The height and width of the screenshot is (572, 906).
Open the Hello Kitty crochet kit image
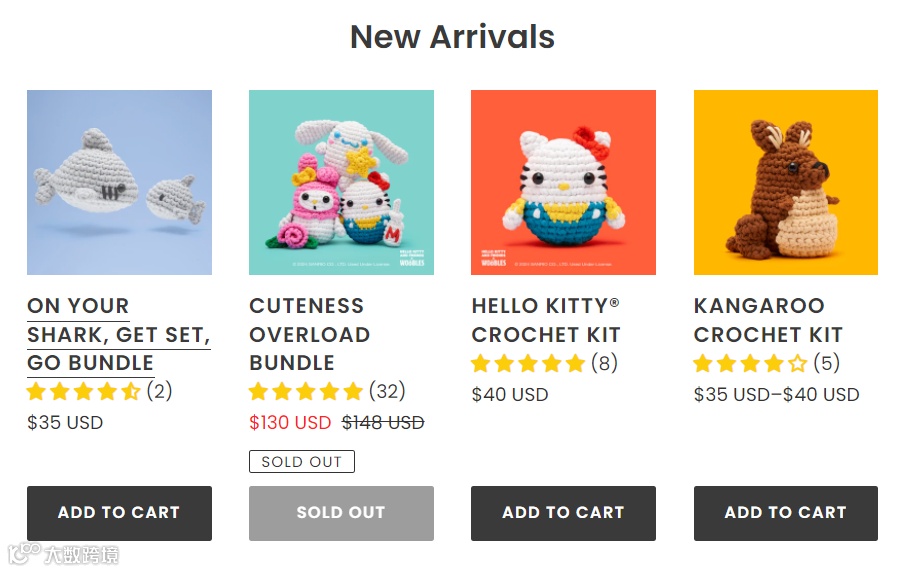(x=563, y=182)
